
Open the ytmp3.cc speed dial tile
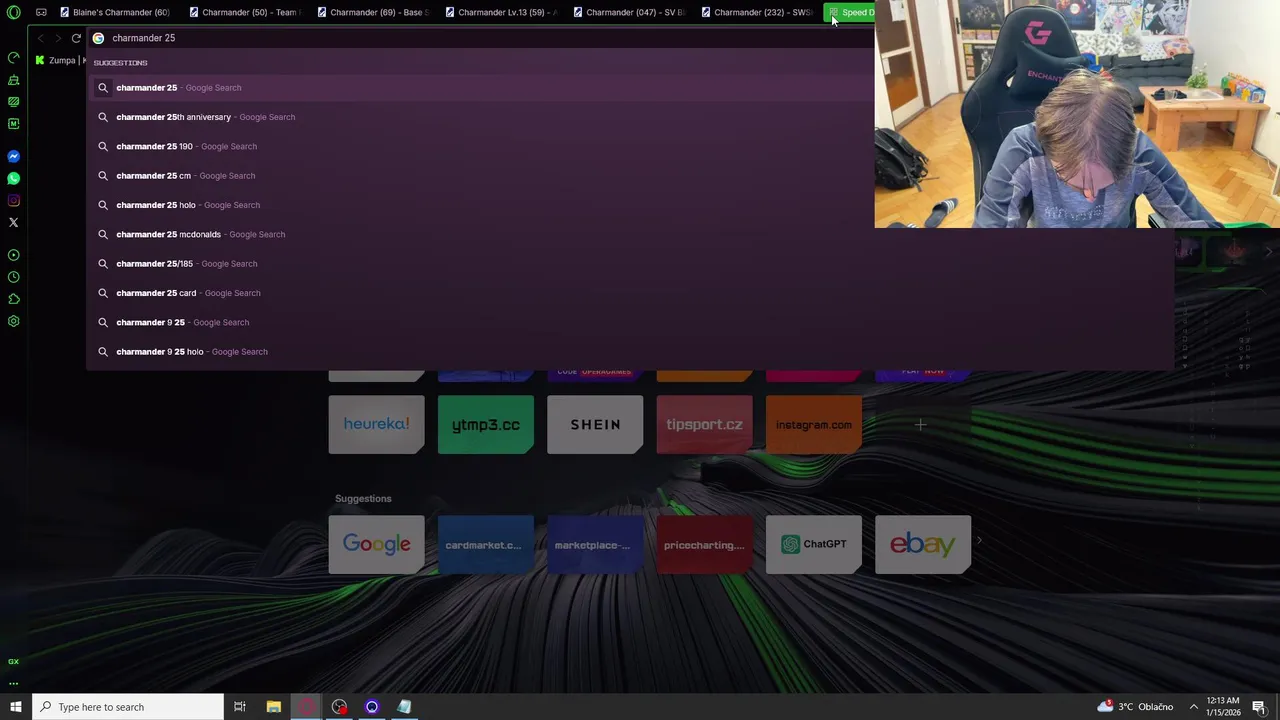(486, 424)
